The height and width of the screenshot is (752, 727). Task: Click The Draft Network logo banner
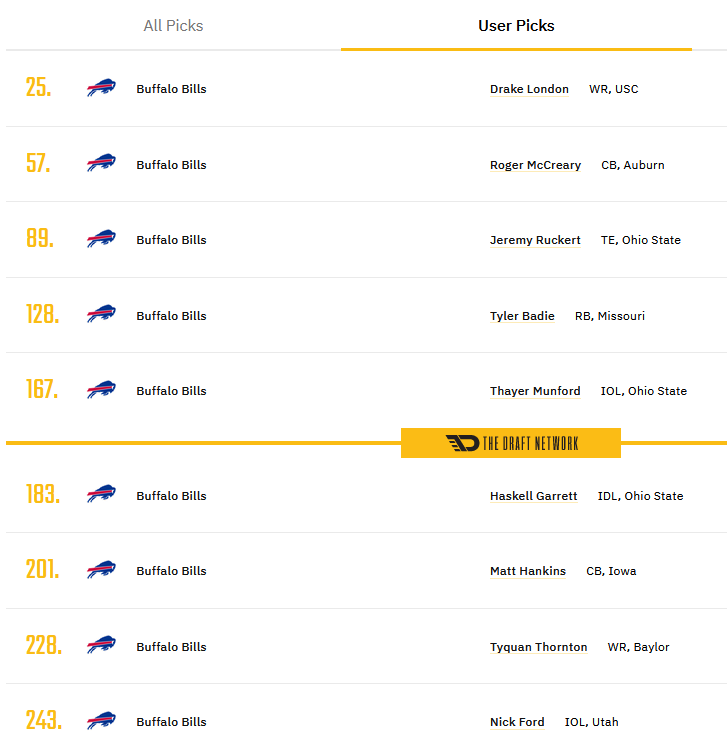511,443
